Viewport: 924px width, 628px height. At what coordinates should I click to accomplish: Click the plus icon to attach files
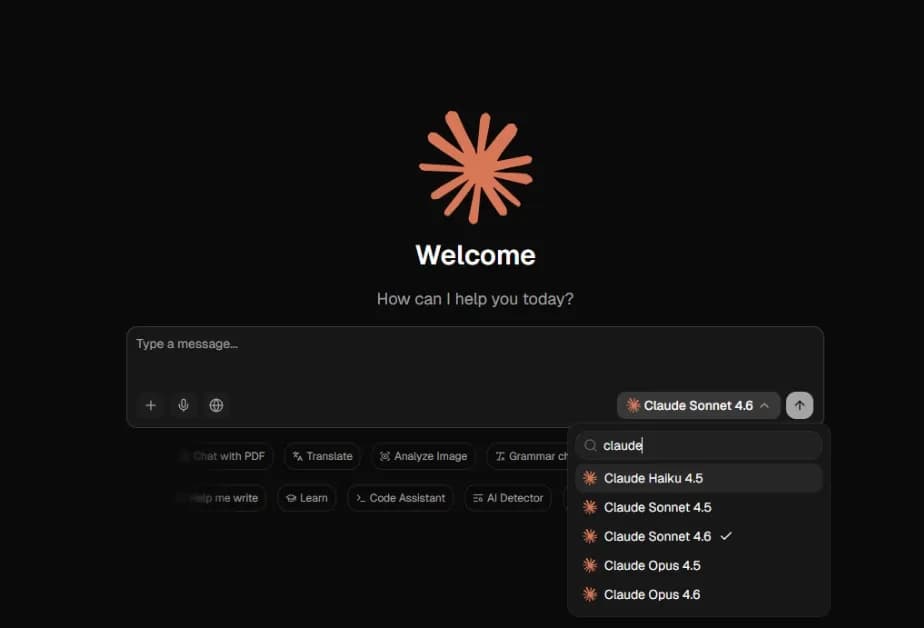(x=150, y=405)
